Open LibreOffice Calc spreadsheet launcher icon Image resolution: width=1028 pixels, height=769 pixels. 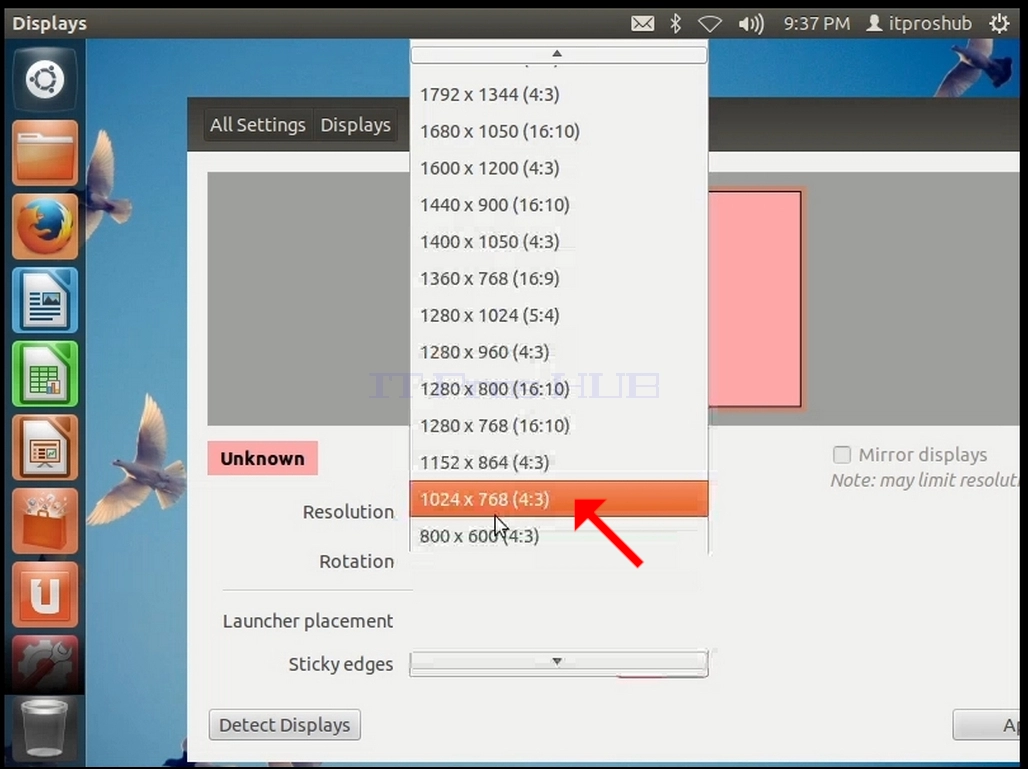[45, 374]
